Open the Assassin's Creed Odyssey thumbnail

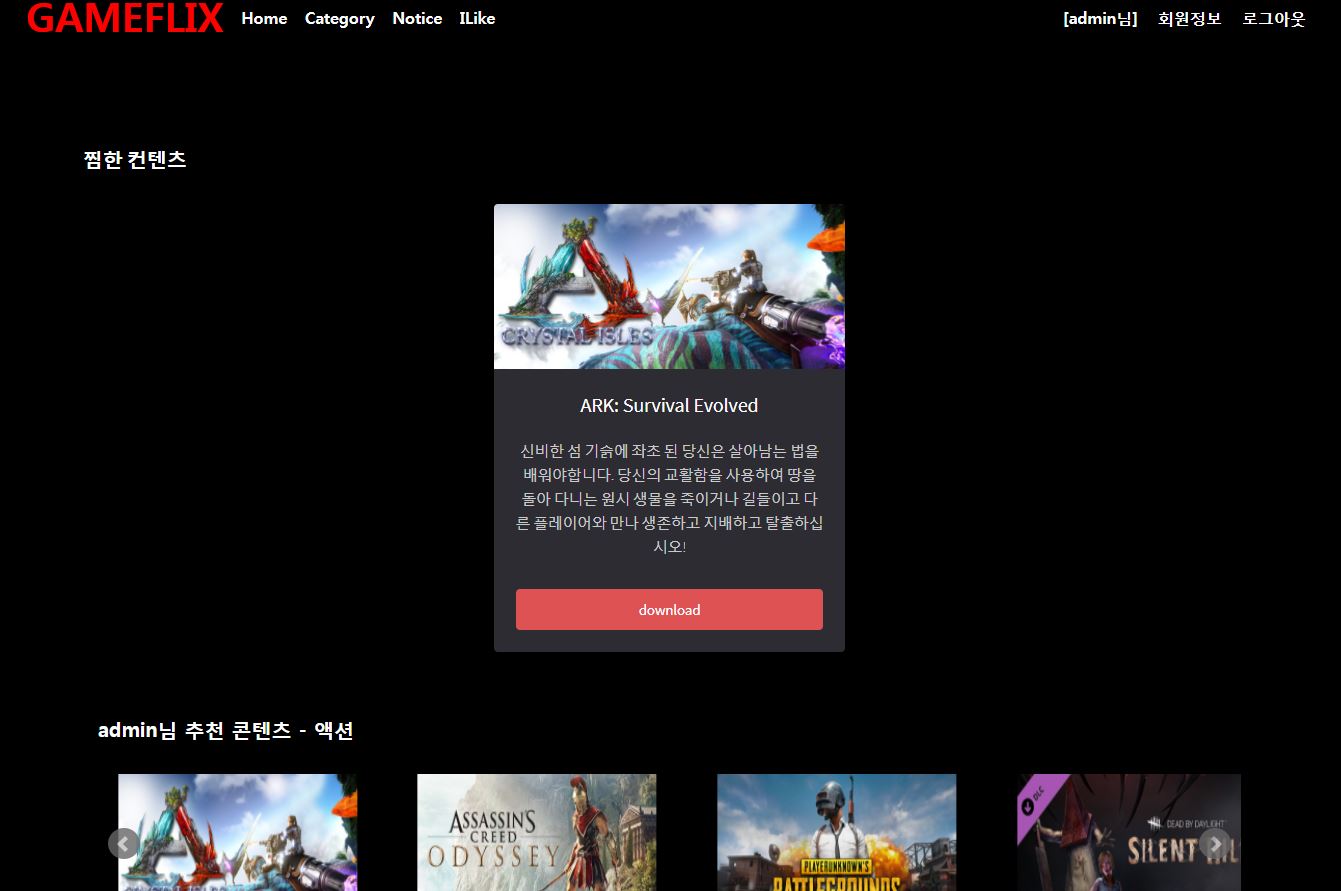536,832
